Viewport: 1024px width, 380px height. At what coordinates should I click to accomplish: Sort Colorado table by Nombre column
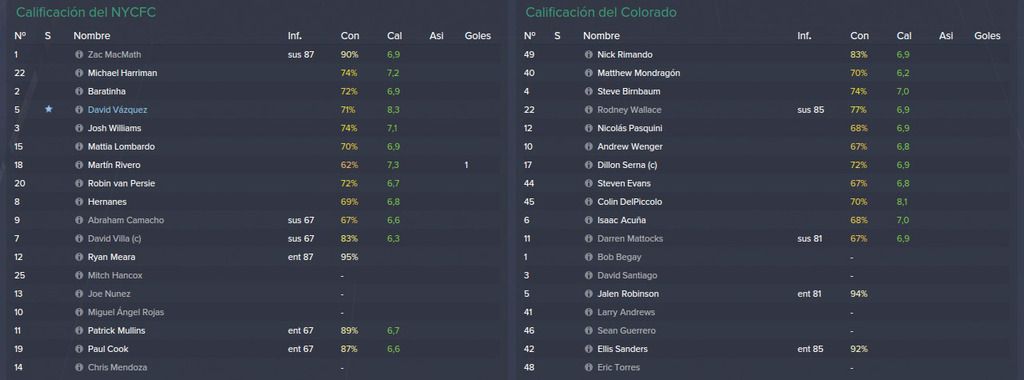[601, 36]
